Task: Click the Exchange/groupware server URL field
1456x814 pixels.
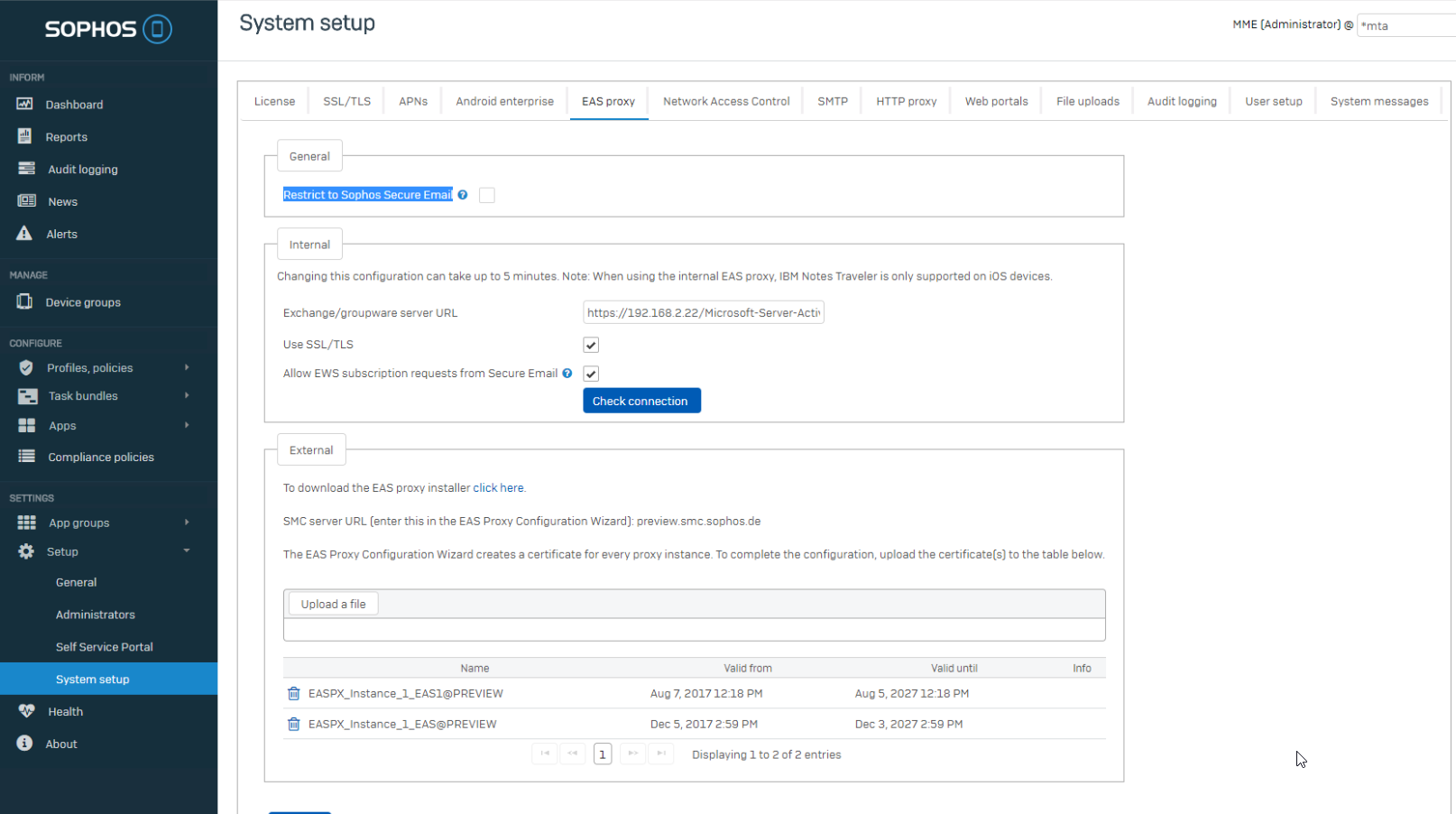Action: (704, 312)
